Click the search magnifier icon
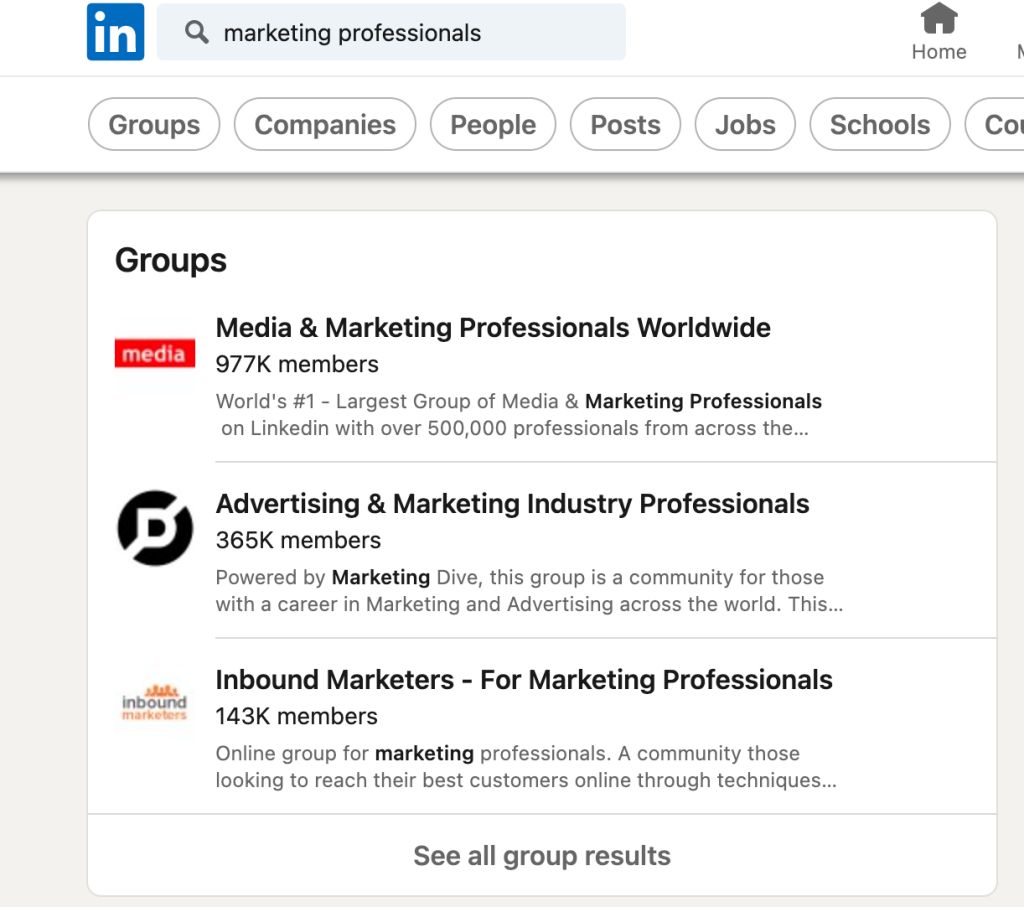 coord(197,33)
